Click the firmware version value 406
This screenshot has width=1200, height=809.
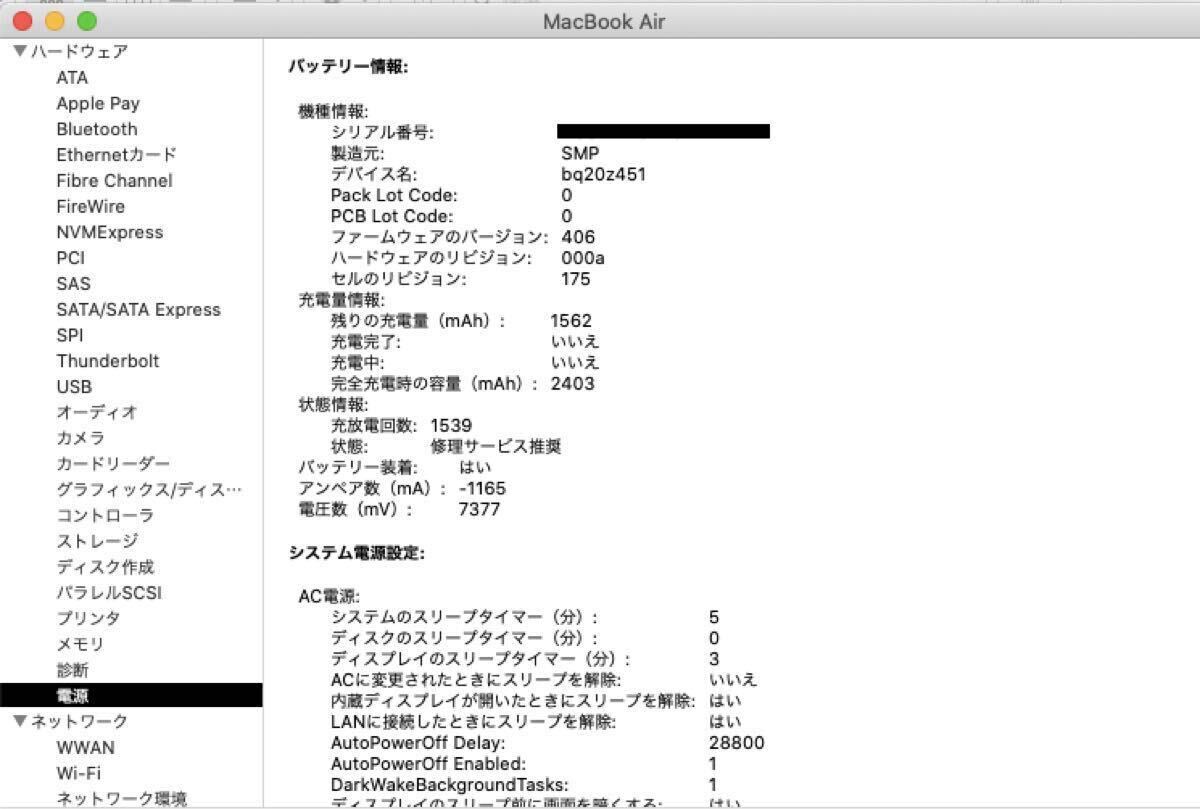[578, 237]
